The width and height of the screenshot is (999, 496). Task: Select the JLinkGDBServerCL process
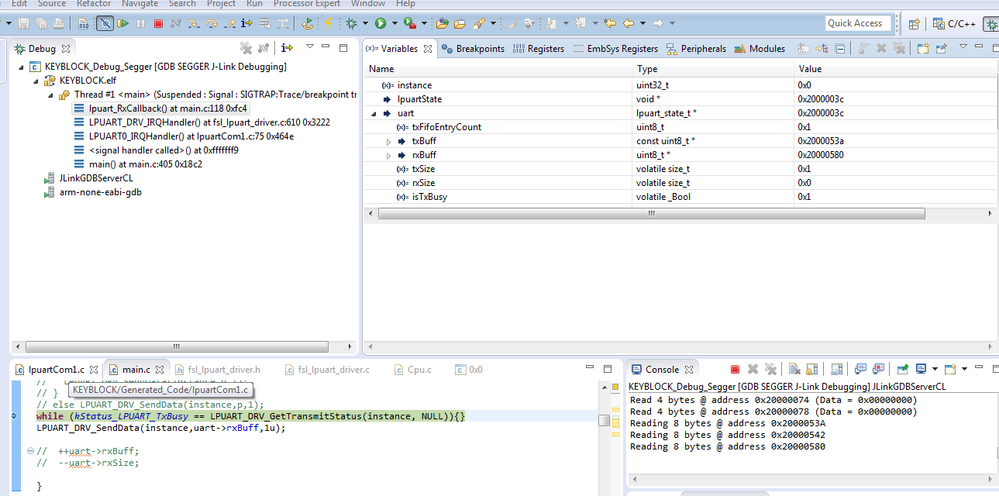click(x=87, y=178)
